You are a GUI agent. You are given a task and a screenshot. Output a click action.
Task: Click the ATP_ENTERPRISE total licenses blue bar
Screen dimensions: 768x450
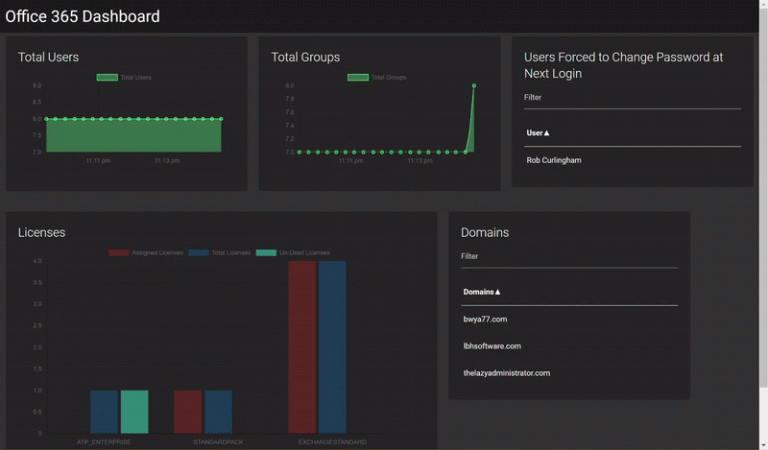(x=104, y=412)
